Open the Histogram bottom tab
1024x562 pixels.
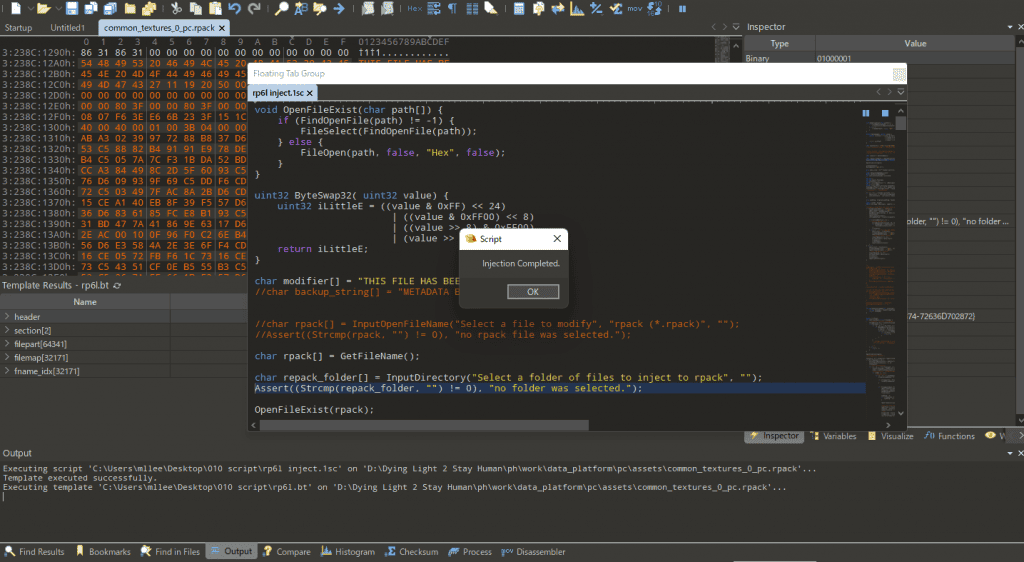pyautogui.click(x=348, y=552)
